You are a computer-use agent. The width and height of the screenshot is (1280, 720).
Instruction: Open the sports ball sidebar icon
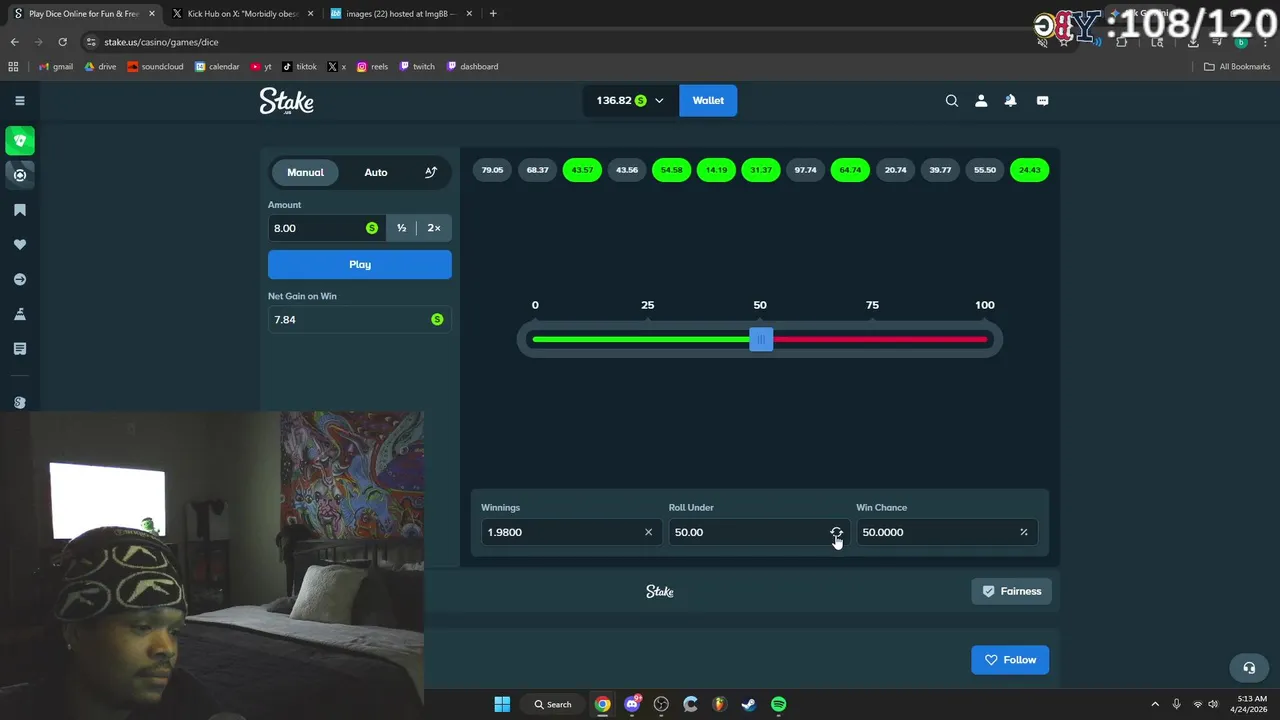tap(19, 175)
